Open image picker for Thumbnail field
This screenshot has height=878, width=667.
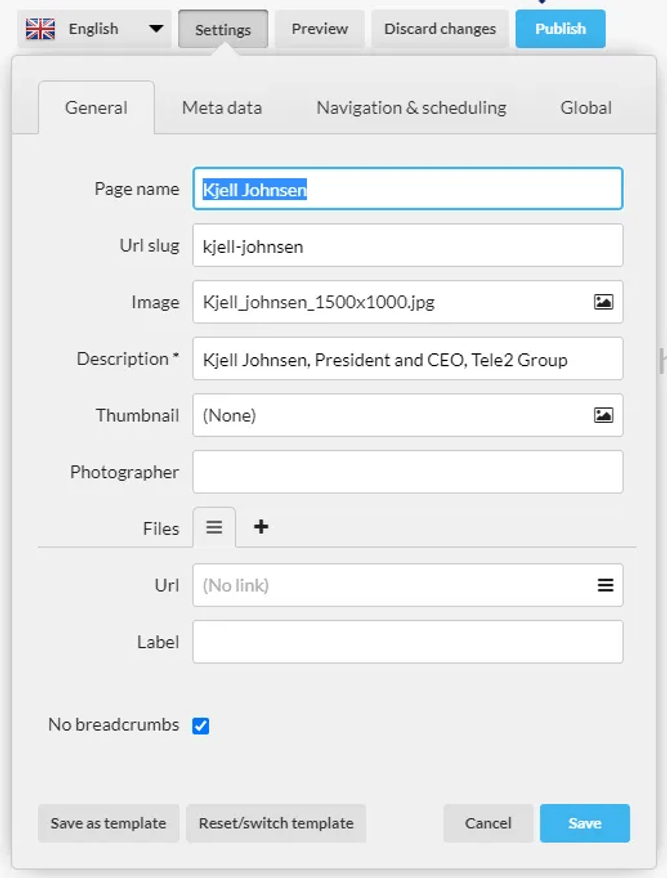pos(603,415)
